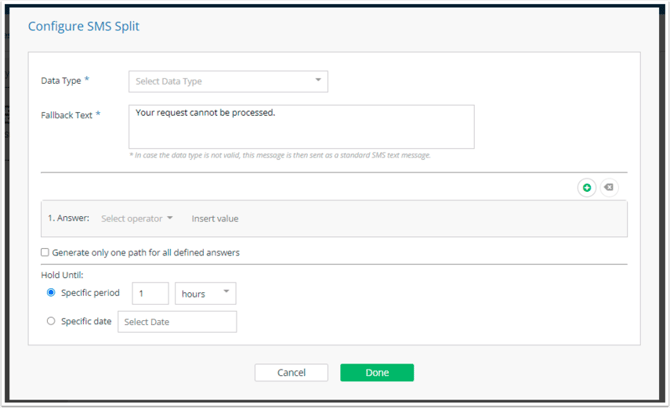Focus the Fallback Text message box

[301, 127]
